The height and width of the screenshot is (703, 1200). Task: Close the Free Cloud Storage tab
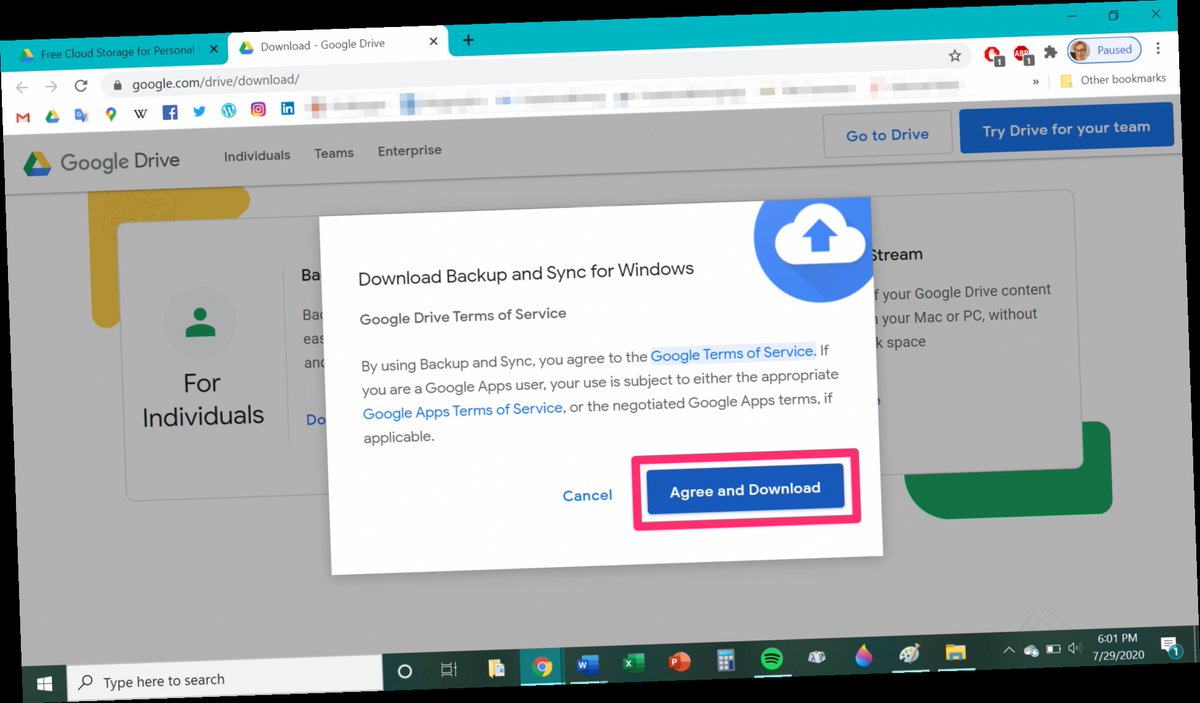point(213,49)
